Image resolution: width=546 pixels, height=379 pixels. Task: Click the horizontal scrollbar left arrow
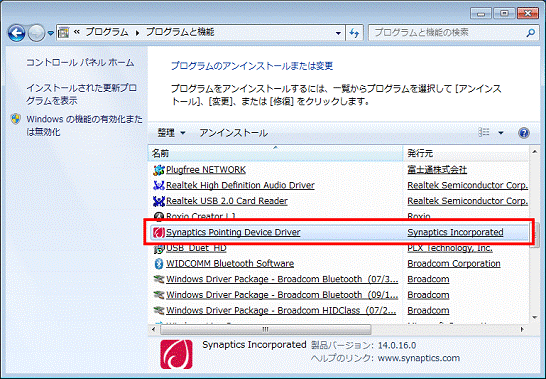coord(154,329)
